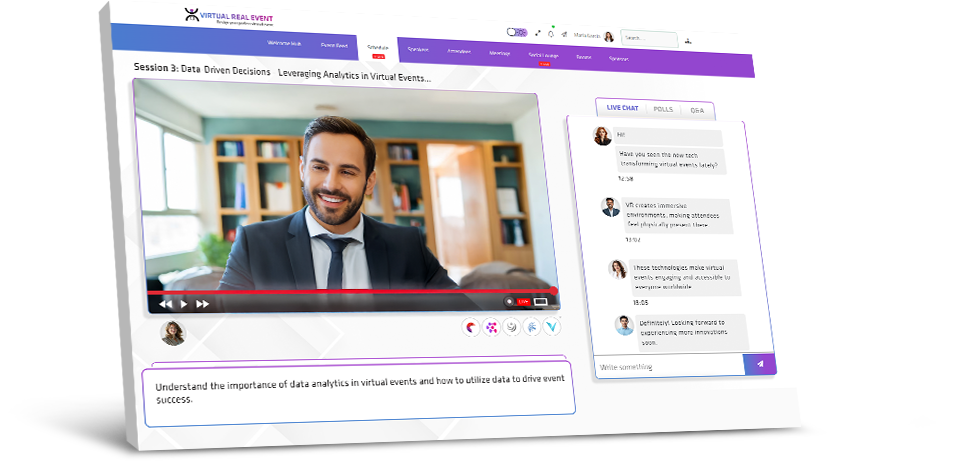957x461 pixels.
Task: Click the blue V sponsor logo
Action: (x=552, y=327)
